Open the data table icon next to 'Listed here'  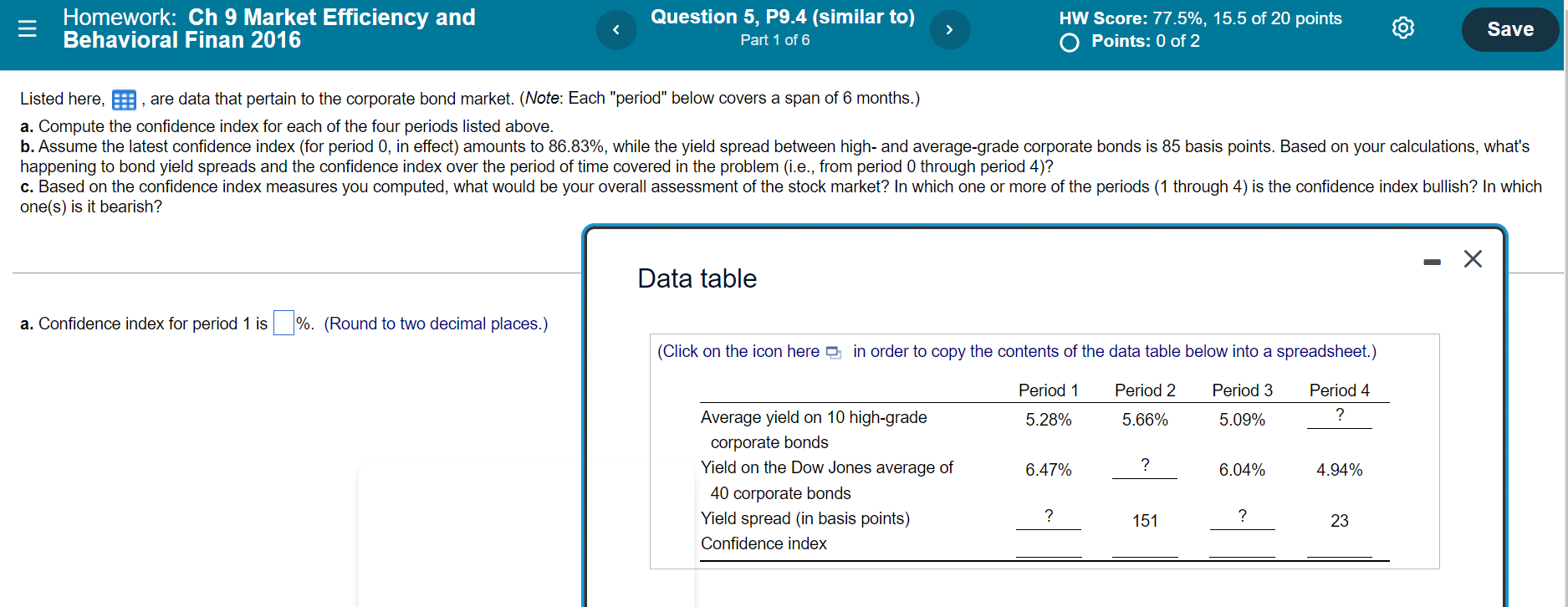tap(124, 99)
